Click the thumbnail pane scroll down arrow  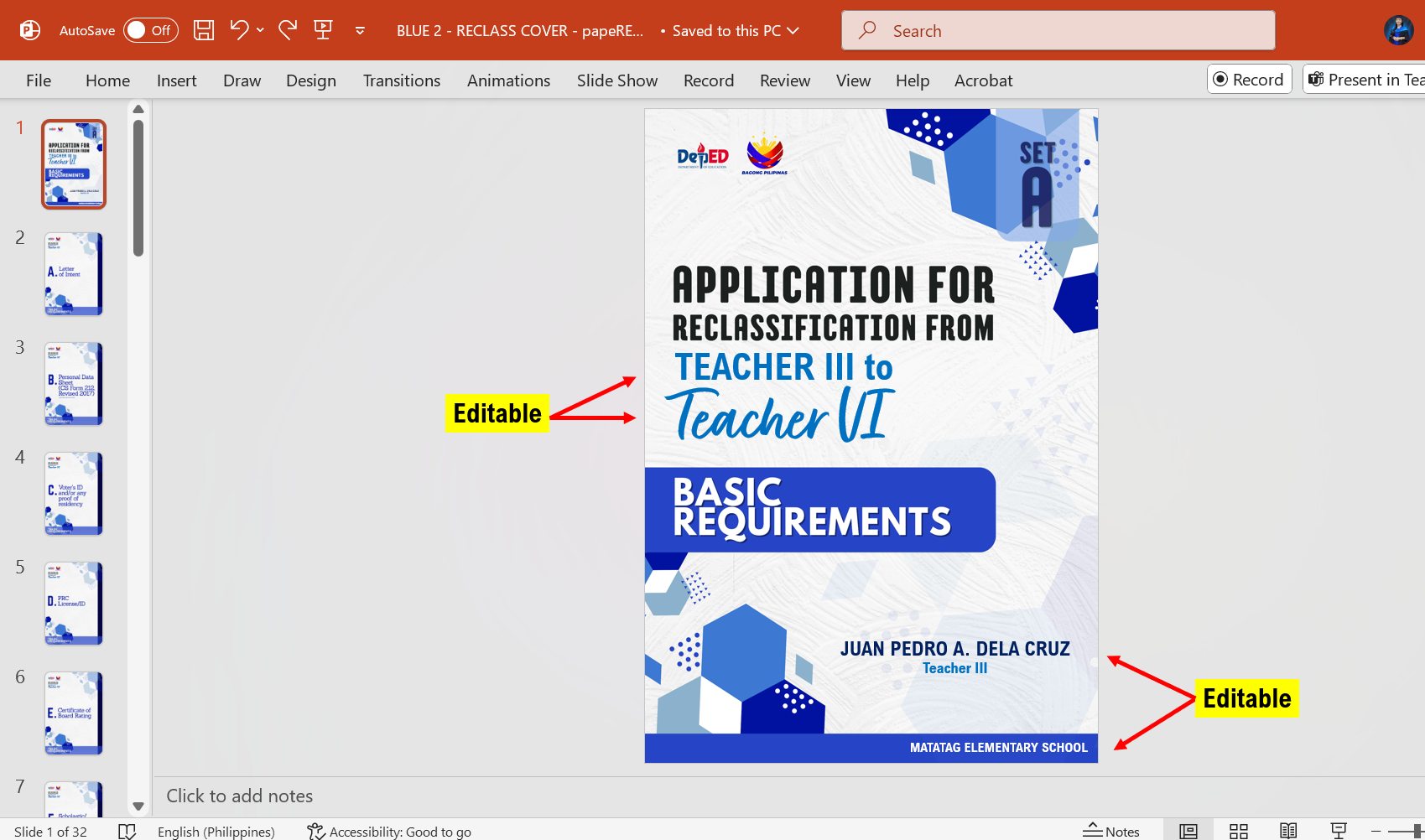tap(138, 806)
